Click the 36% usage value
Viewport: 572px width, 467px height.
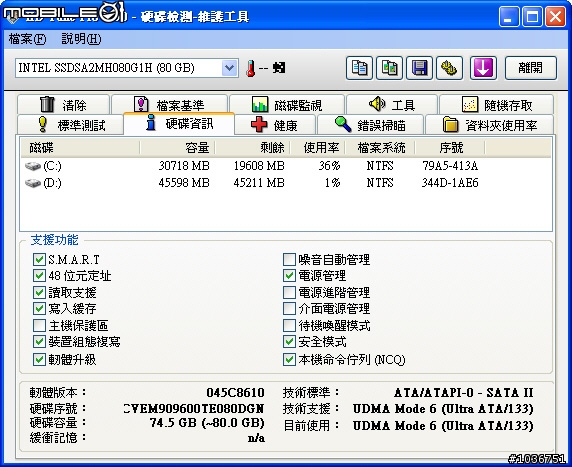[x=329, y=166]
